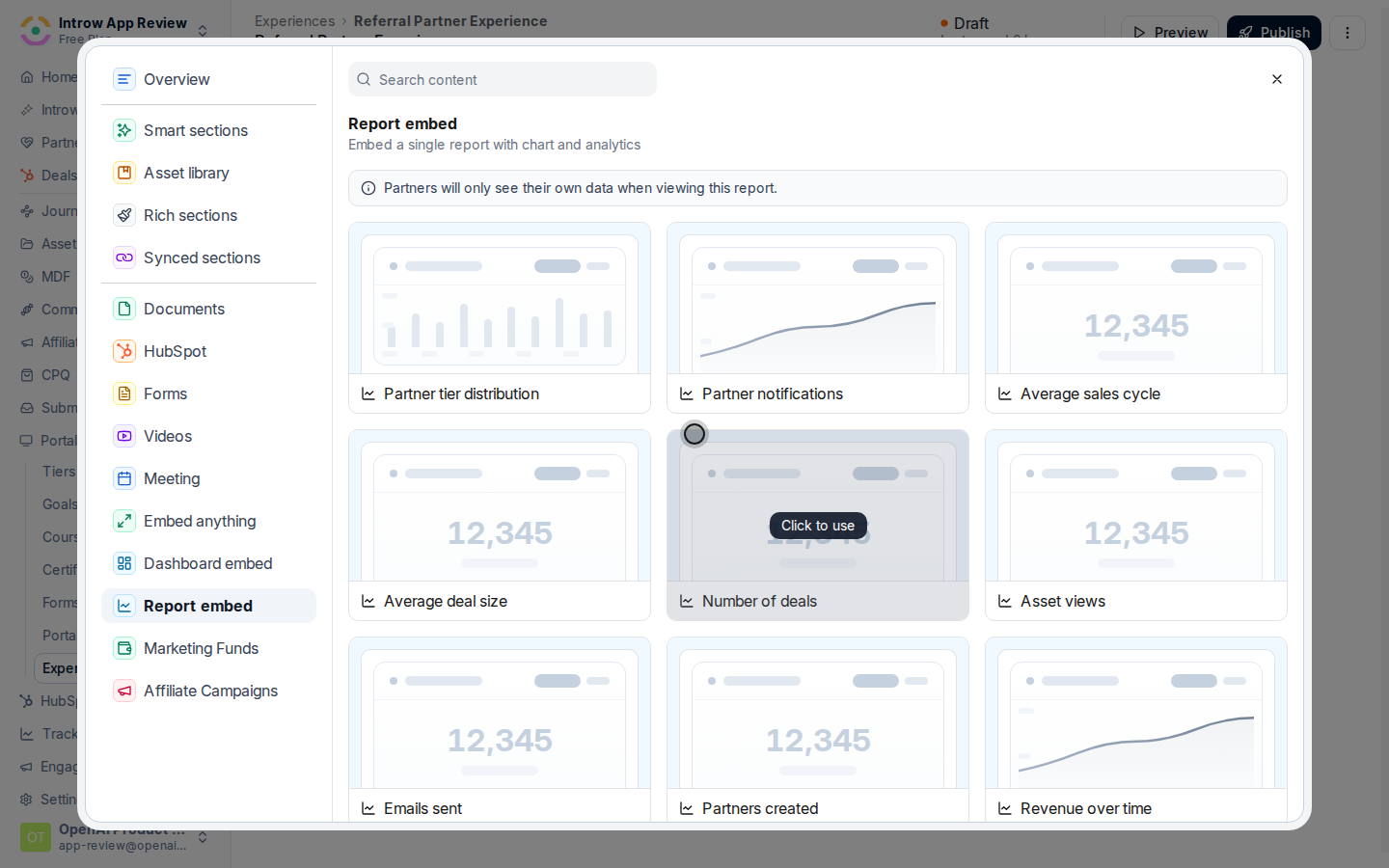Click the Search content field
Image resolution: width=1389 pixels, height=868 pixels.
pos(503,79)
